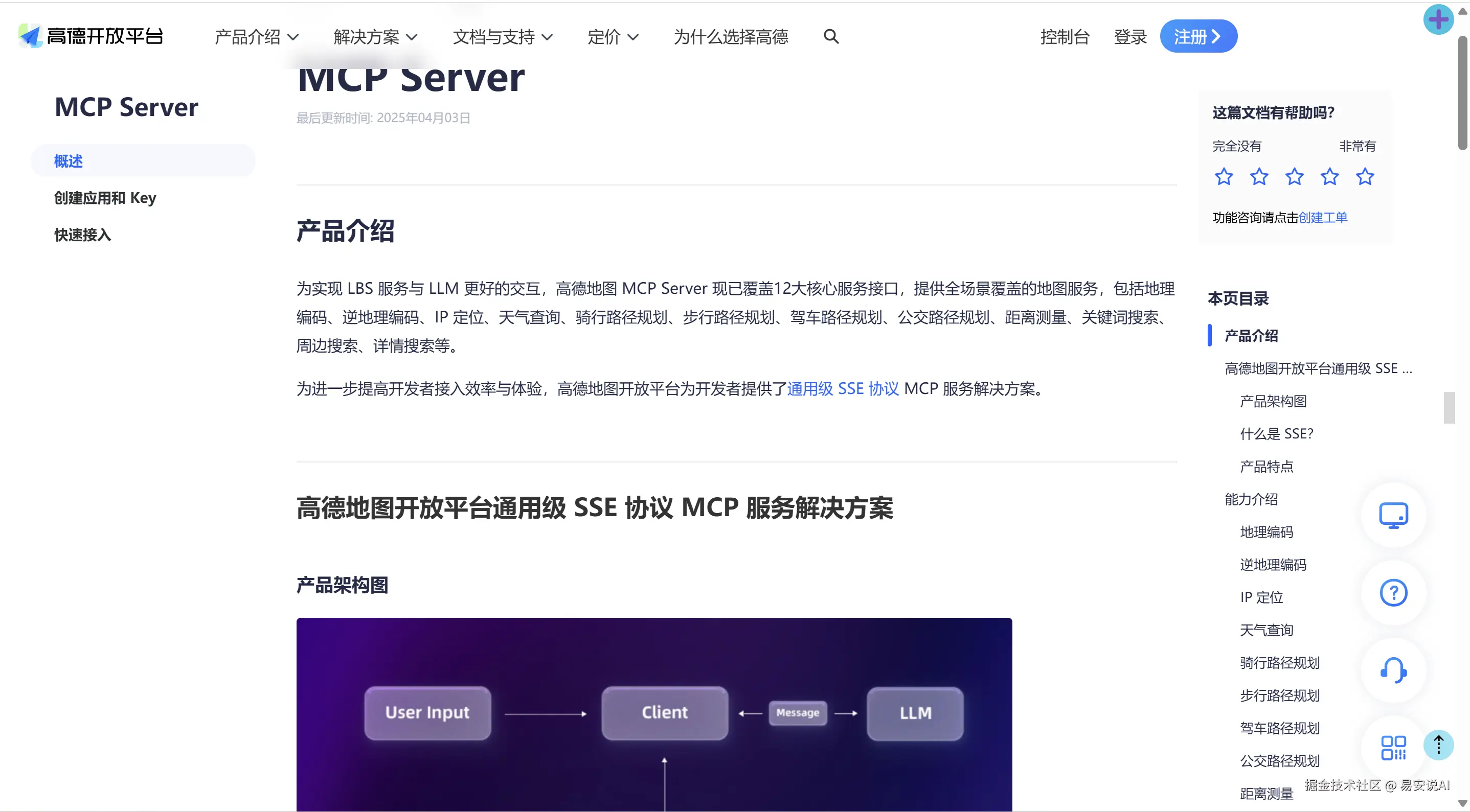Expand the 解决方案 dropdown menu
1470x812 pixels.
click(375, 36)
